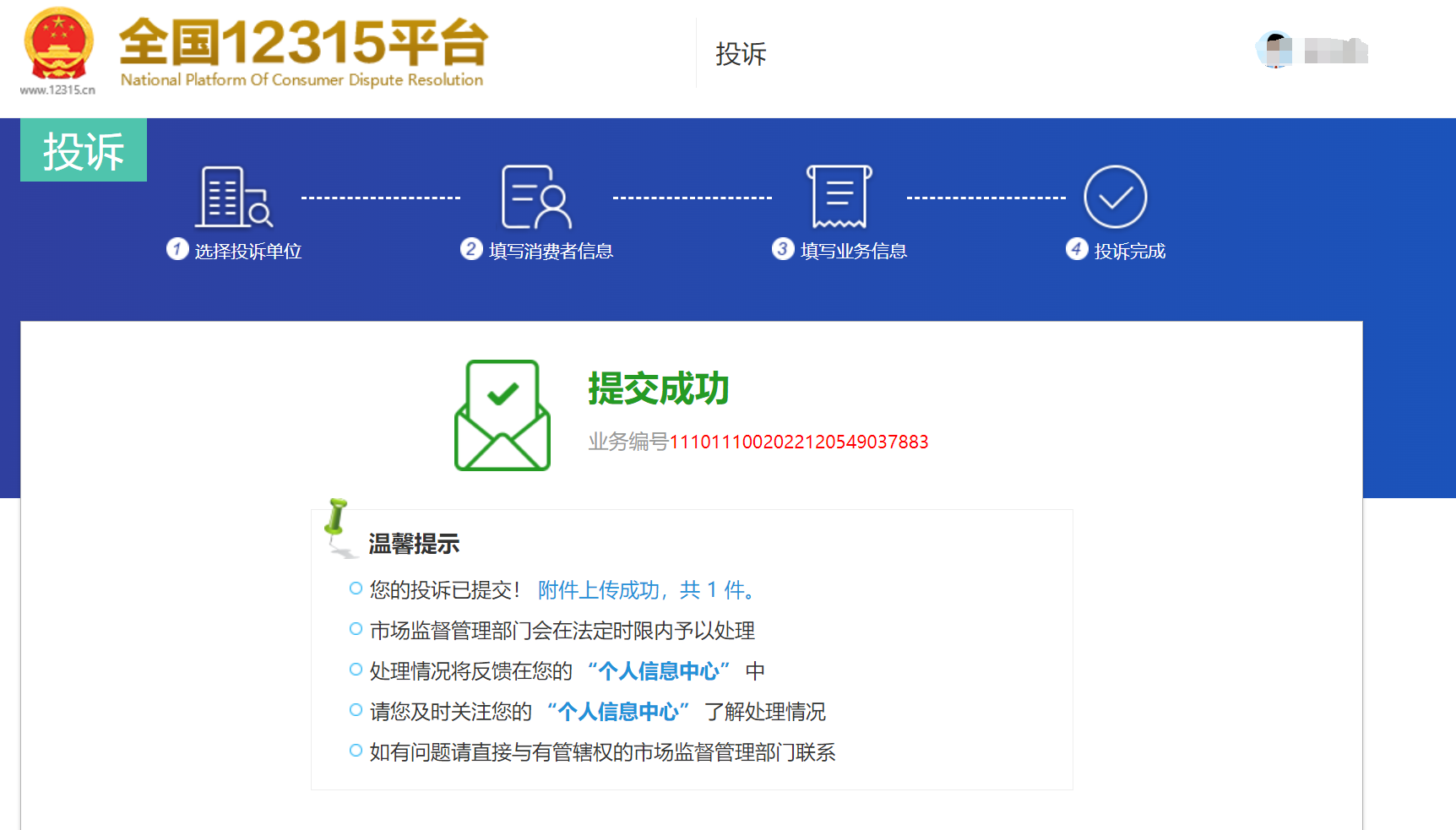Open 个人信息中心 link in 请您及时关注 line
Viewport: 1456px width, 830px height.
(618, 712)
